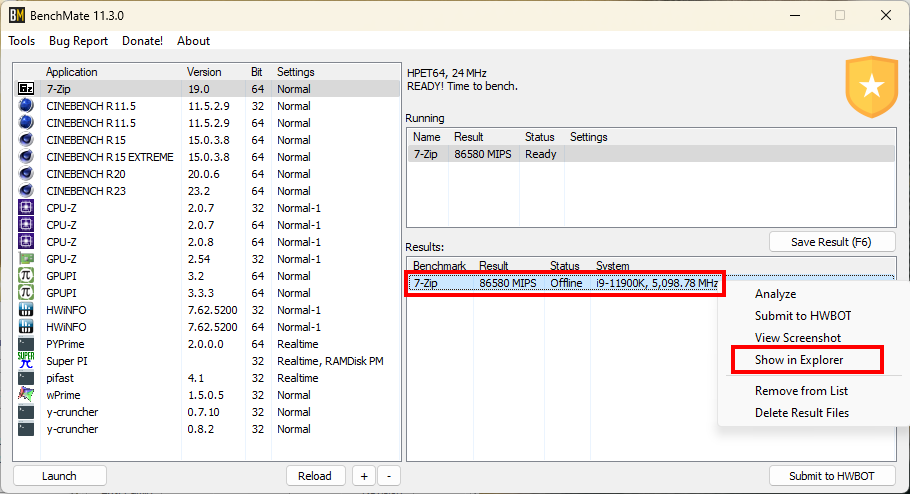The image size is (910, 494).
Task: Click the HWiNFO 32-bit icon
Action: tap(26, 309)
